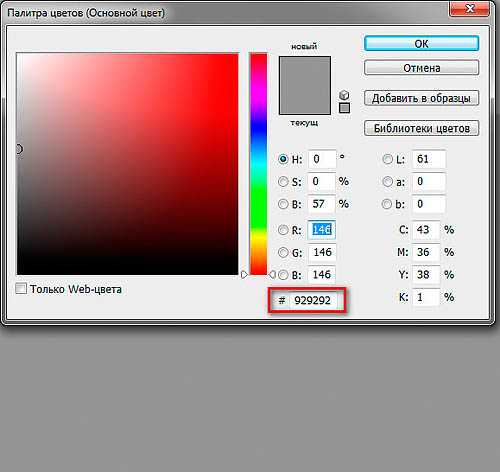Select the L lightness radio button

[x=387, y=159]
